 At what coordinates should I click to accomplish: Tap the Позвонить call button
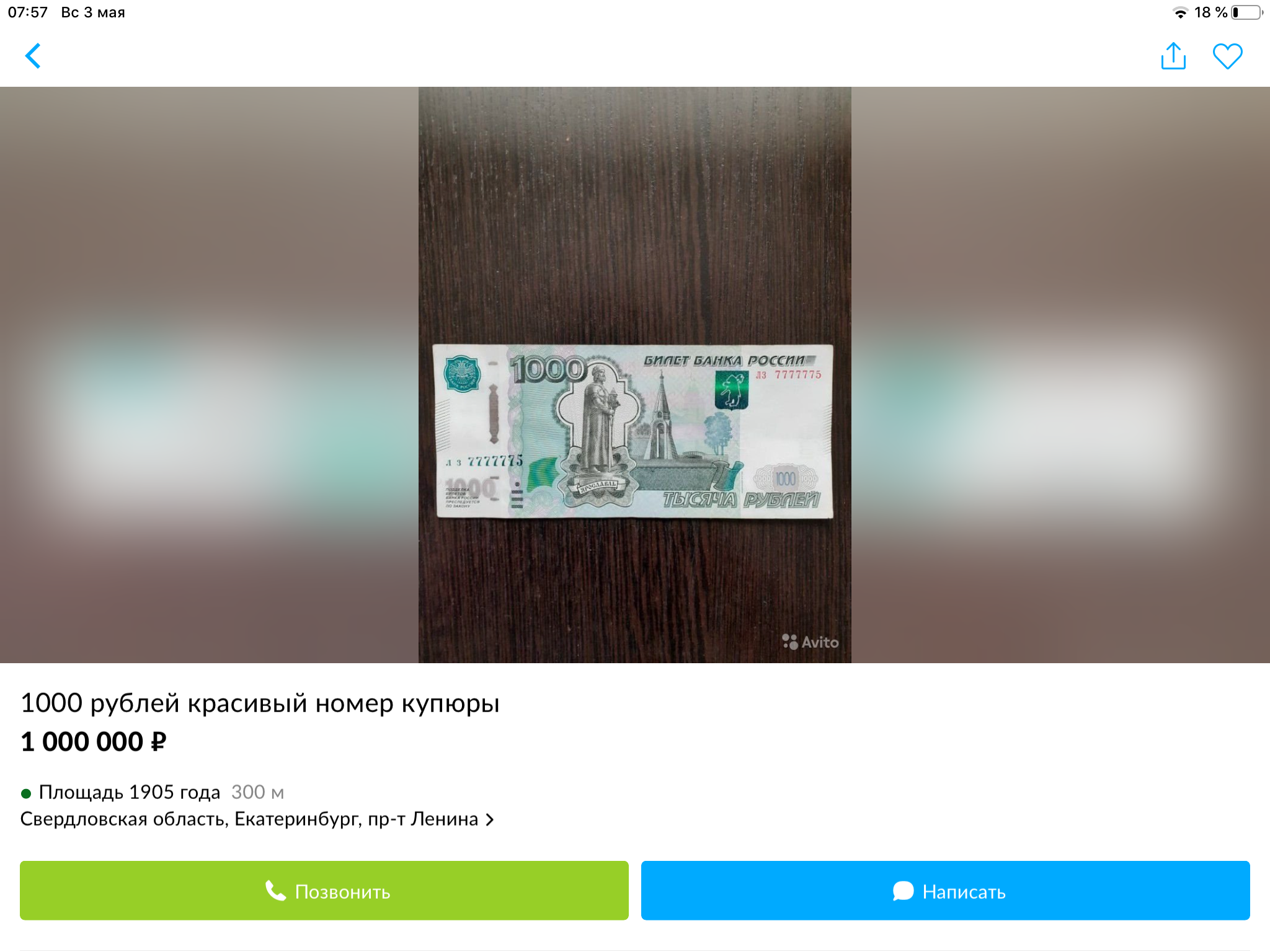[x=324, y=891]
